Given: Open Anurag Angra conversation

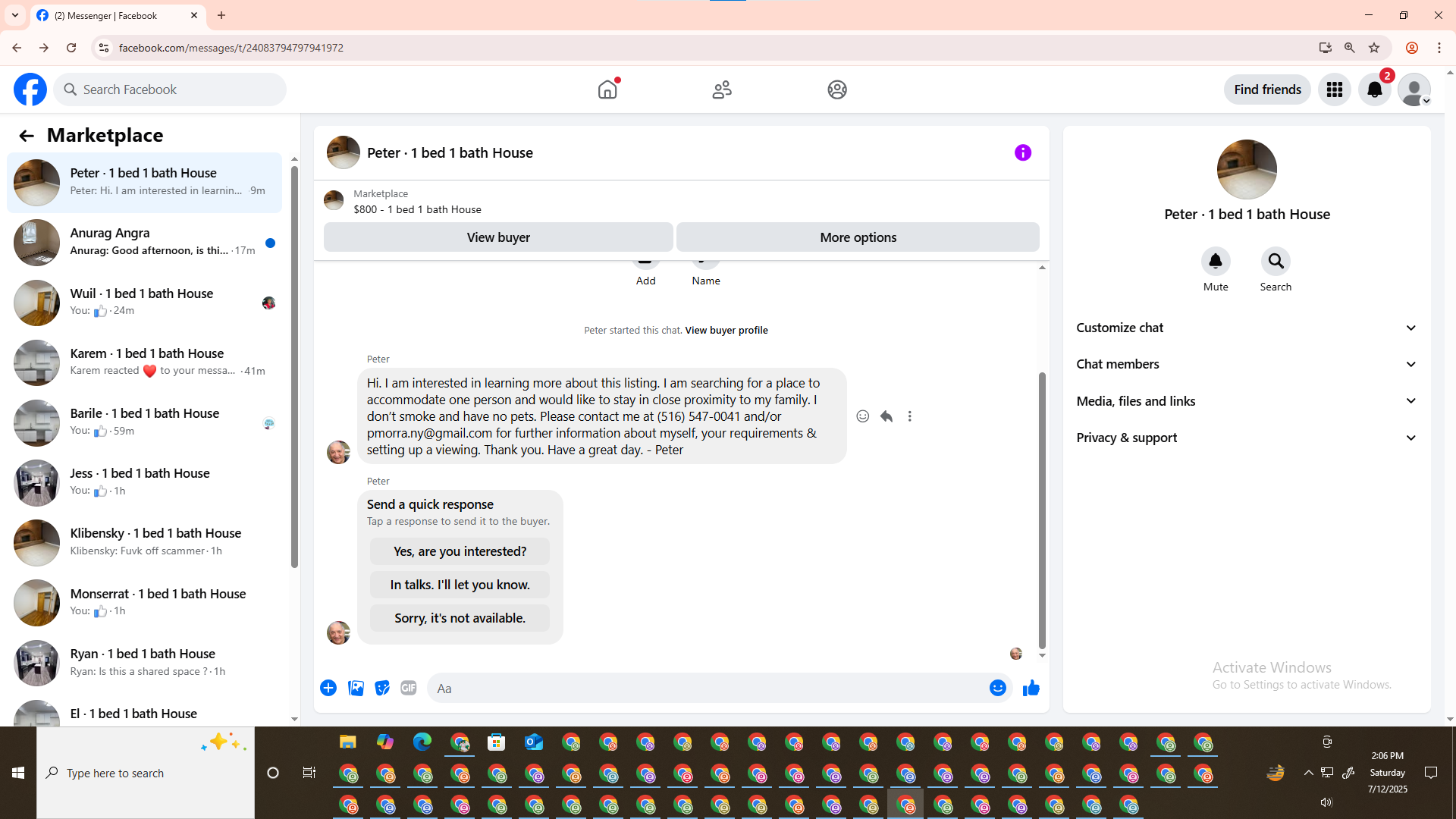Looking at the screenshot, I should (144, 242).
